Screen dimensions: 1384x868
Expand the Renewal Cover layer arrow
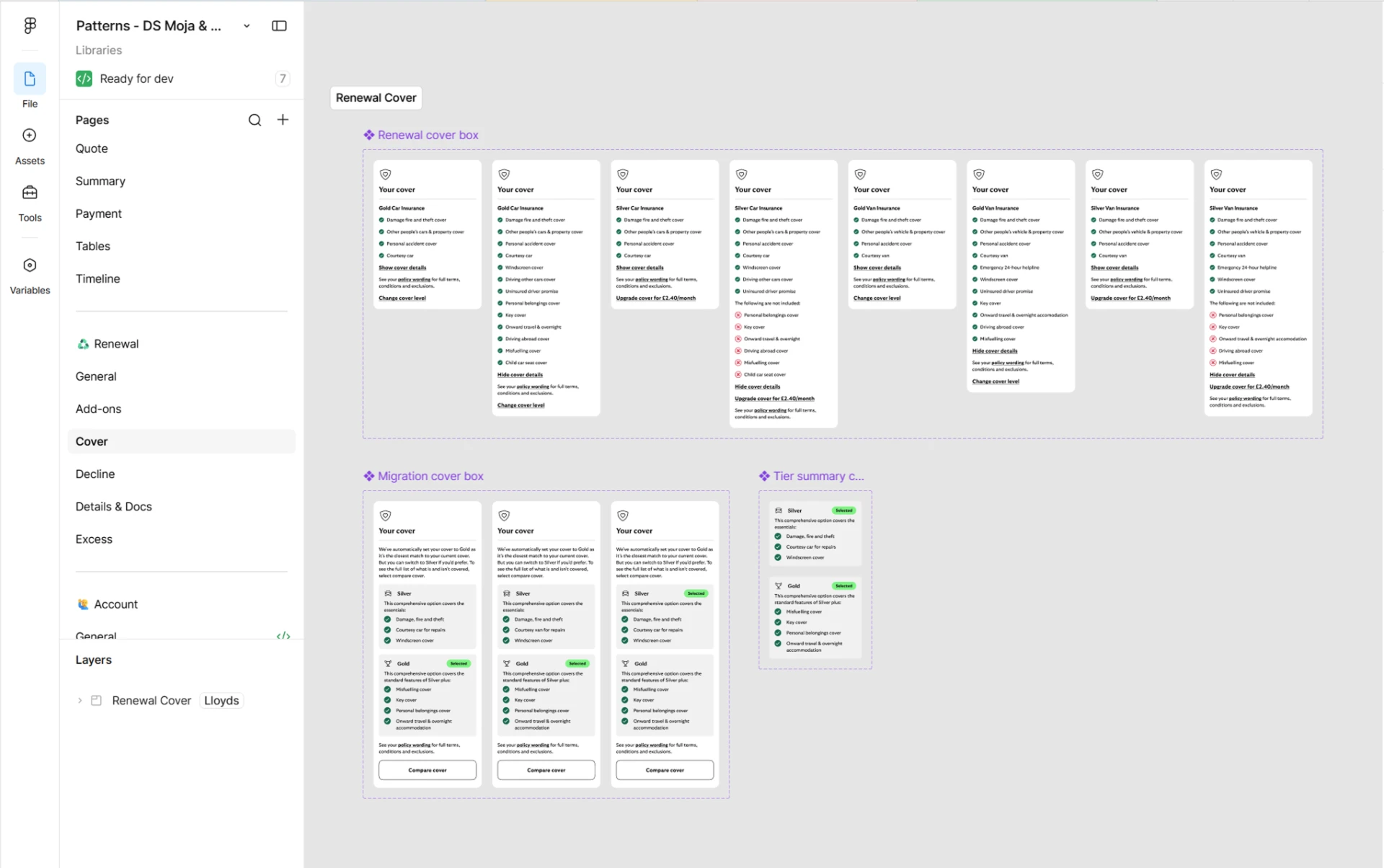pos(80,701)
